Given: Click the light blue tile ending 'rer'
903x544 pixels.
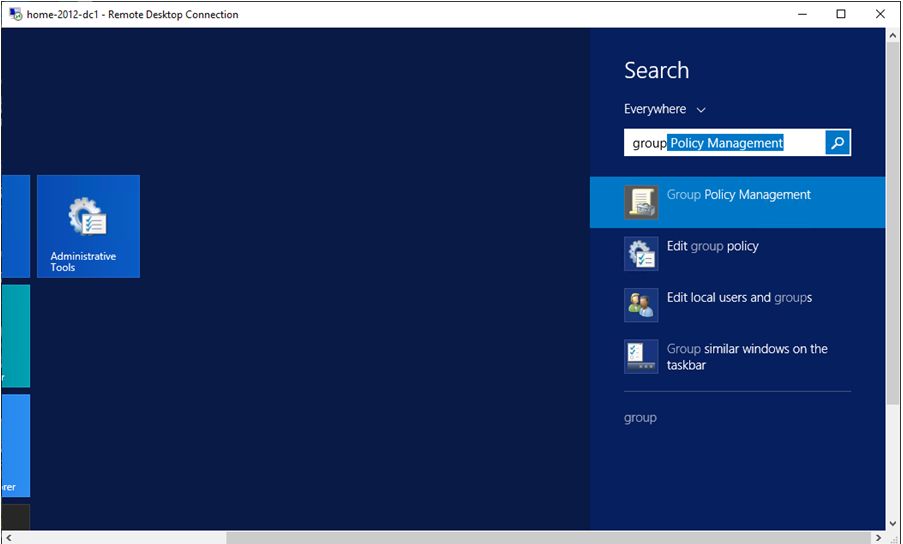Looking at the screenshot, I should tap(16, 445).
